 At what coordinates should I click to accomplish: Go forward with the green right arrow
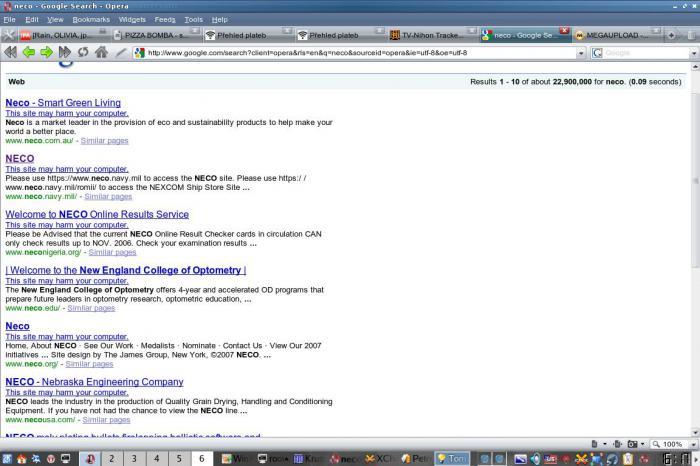click(x=46, y=52)
